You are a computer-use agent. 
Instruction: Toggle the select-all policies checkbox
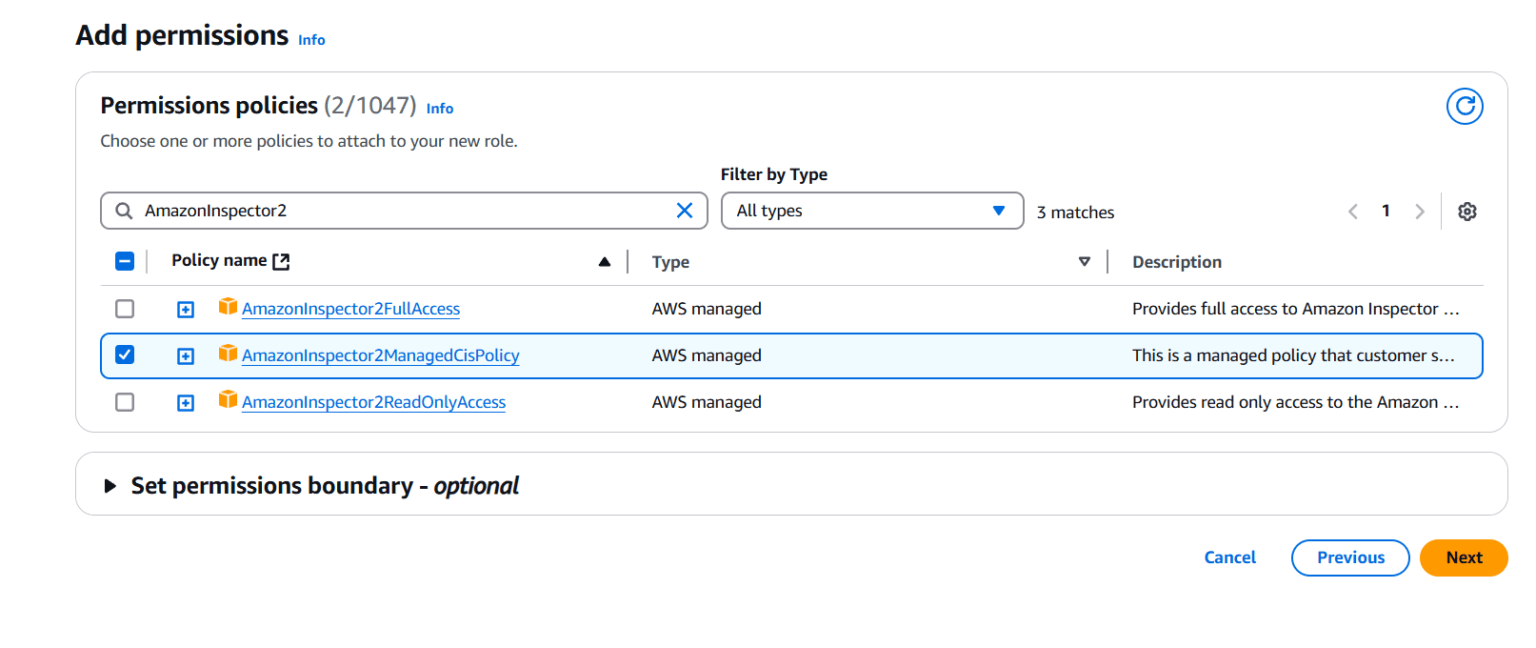pyautogui.click(x=125, y=261)
